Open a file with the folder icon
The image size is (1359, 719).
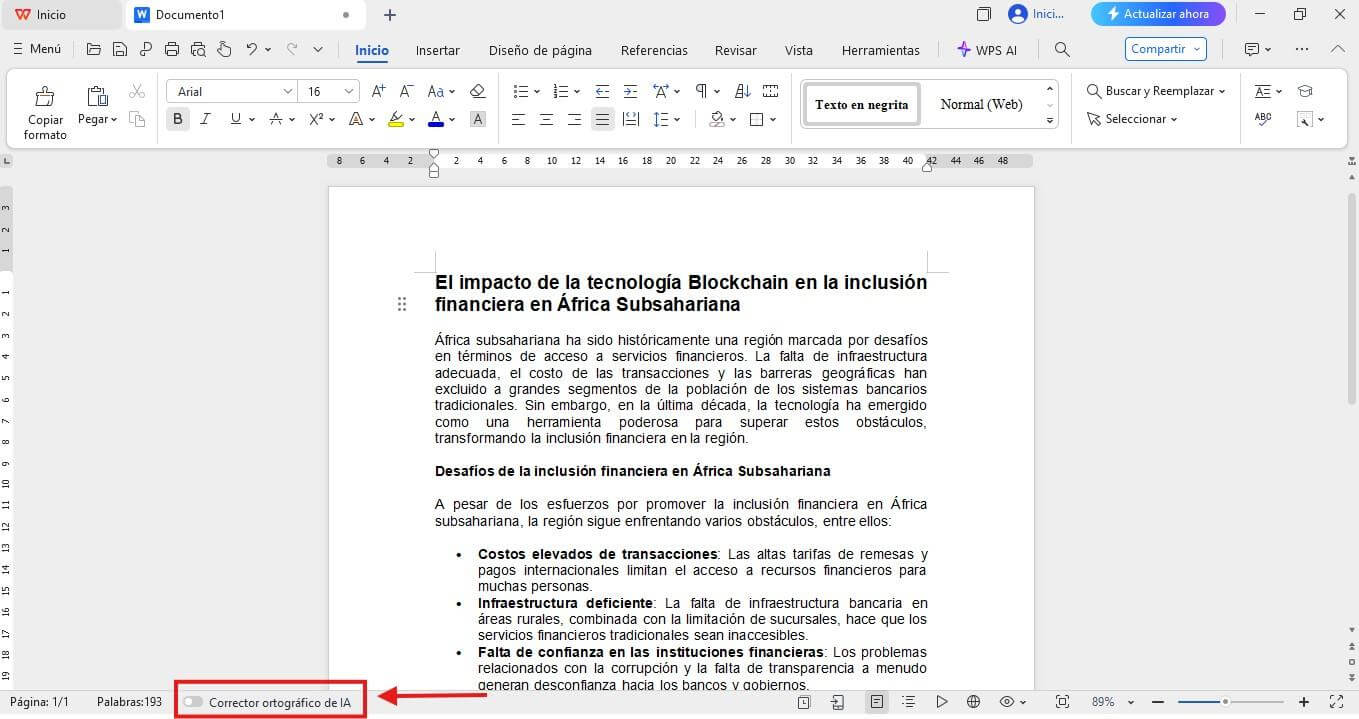[x=94, y=49]
